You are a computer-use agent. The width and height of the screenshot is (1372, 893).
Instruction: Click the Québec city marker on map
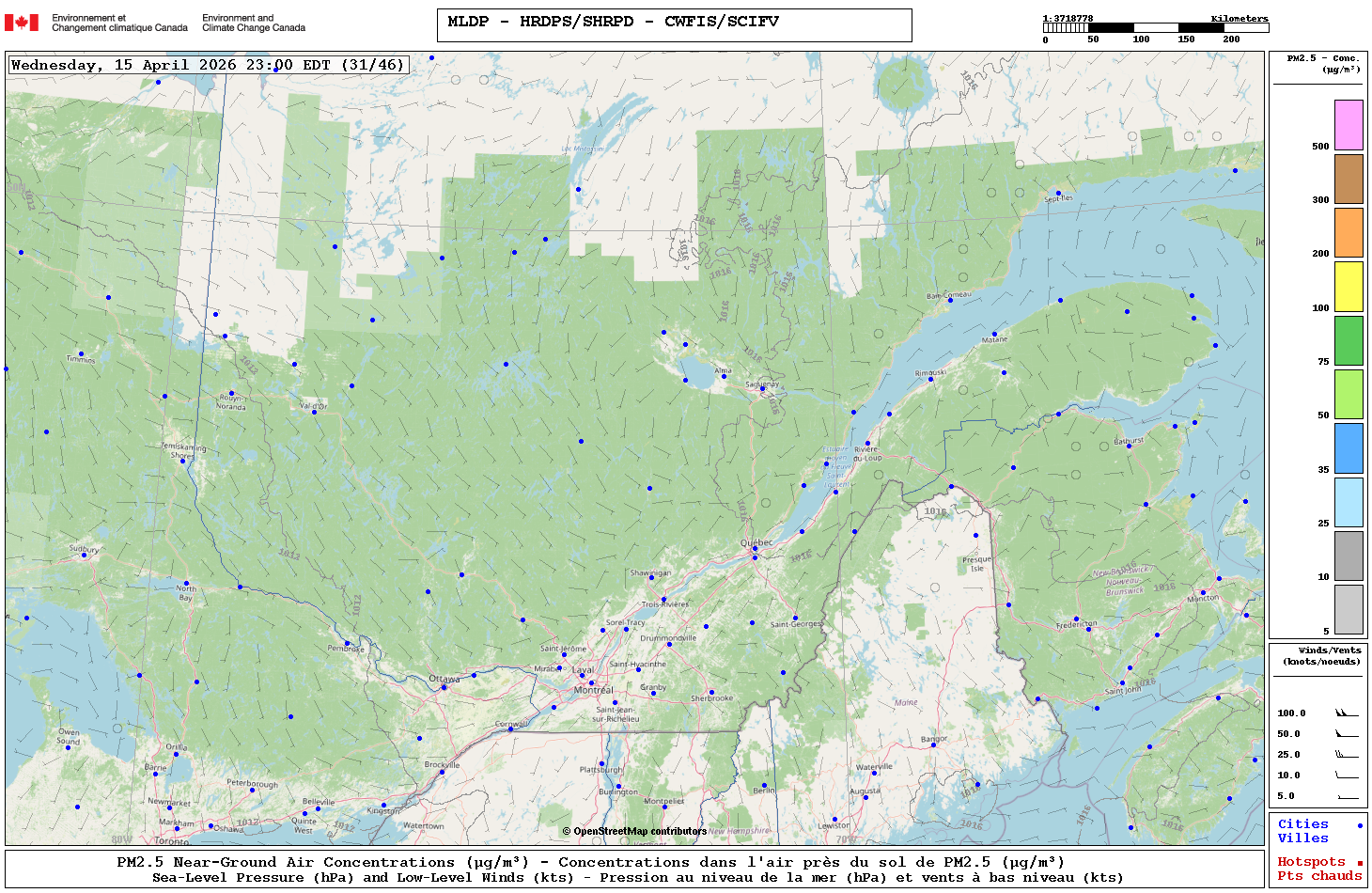755,549
